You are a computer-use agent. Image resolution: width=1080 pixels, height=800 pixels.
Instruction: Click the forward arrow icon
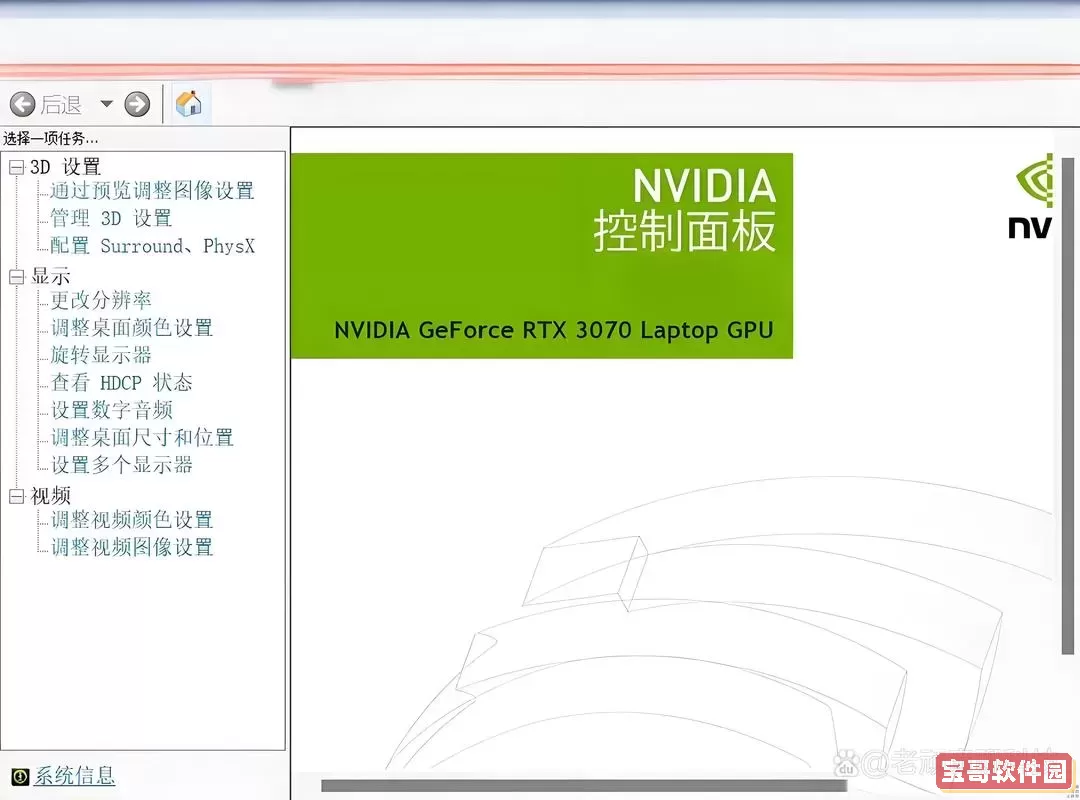tap(137, 105)
